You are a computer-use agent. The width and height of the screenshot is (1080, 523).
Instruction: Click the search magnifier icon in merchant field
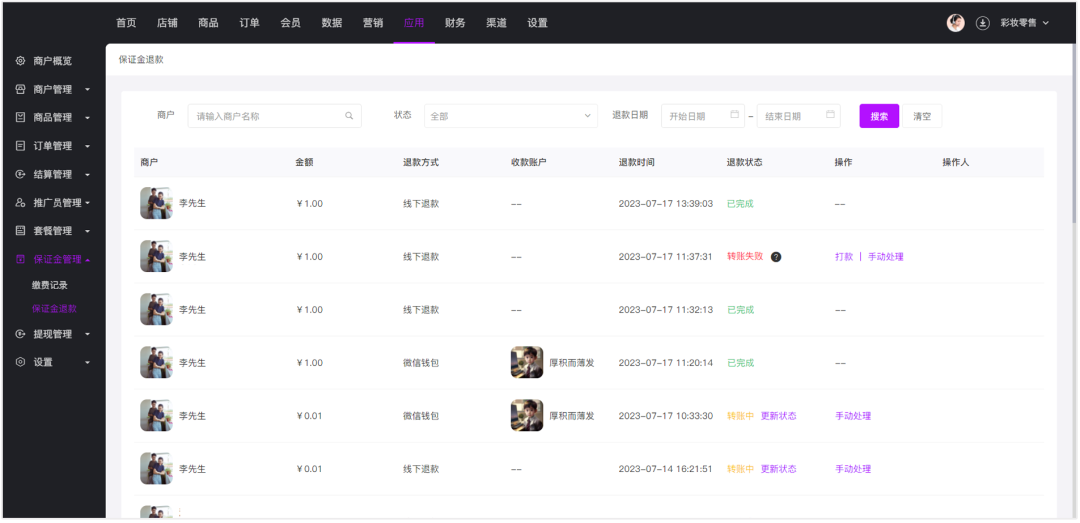pos(349,116)
